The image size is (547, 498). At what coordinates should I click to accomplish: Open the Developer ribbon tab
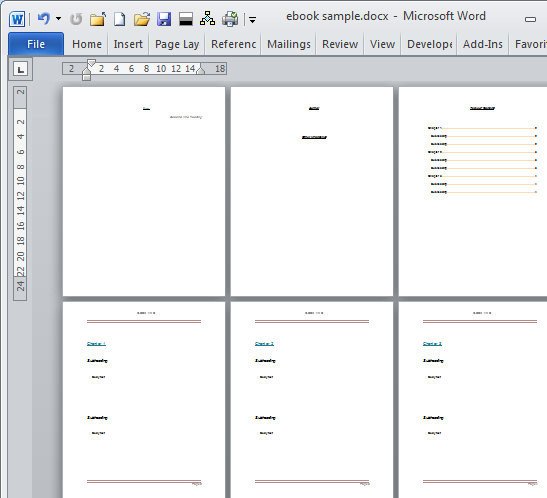click(429, 44)
